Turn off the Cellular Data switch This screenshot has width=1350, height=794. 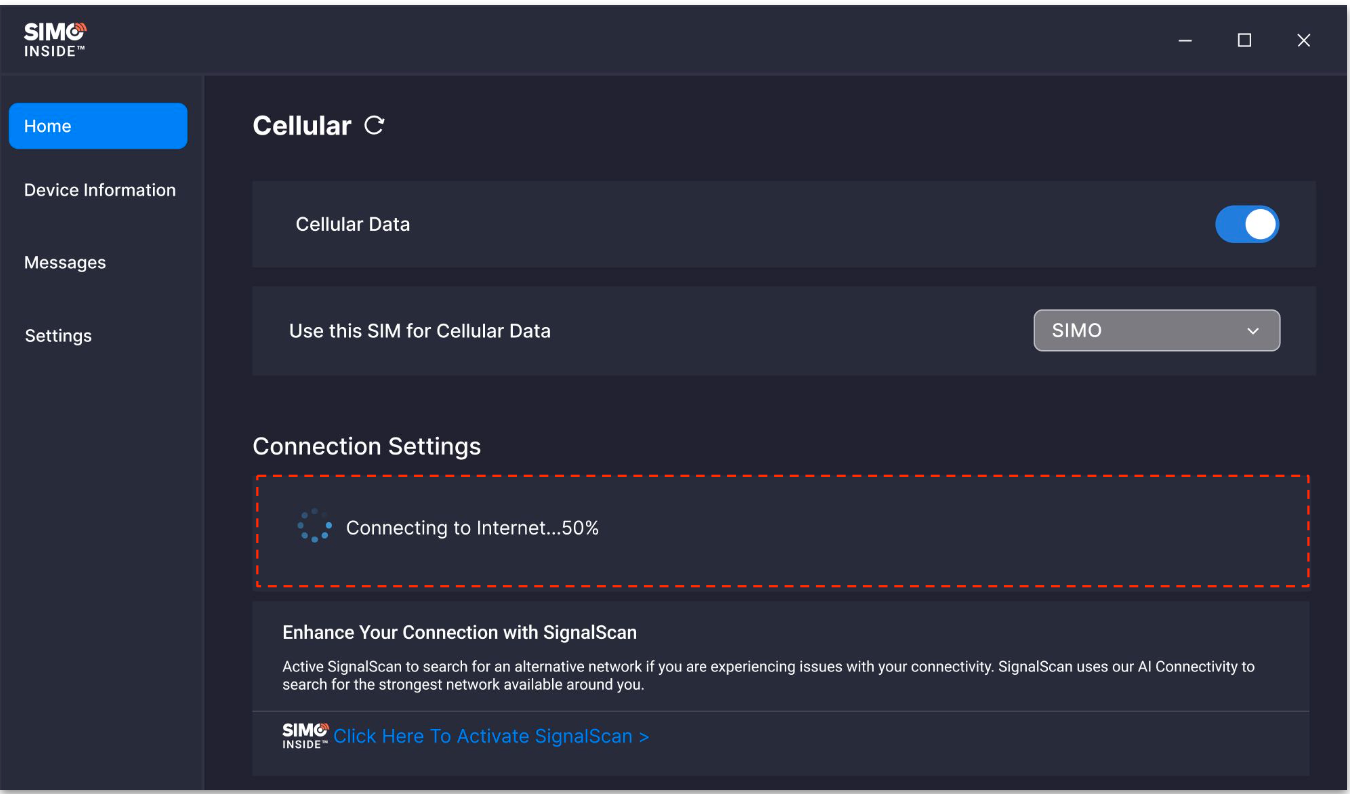click(x=1247, y=224)
